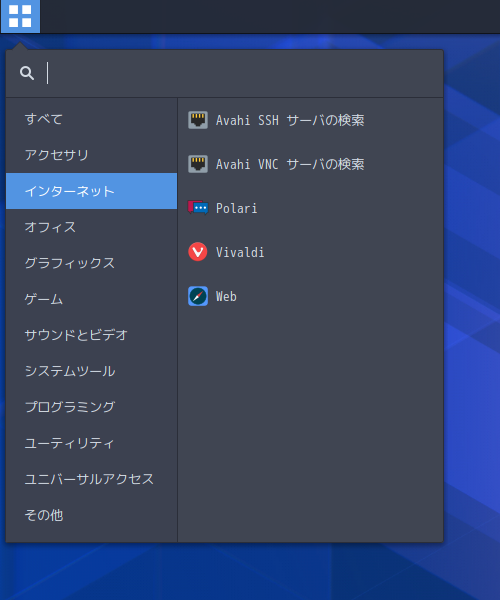Select the インターネット category
Viewport: 500px width, 600px height.
coord(91,191)
